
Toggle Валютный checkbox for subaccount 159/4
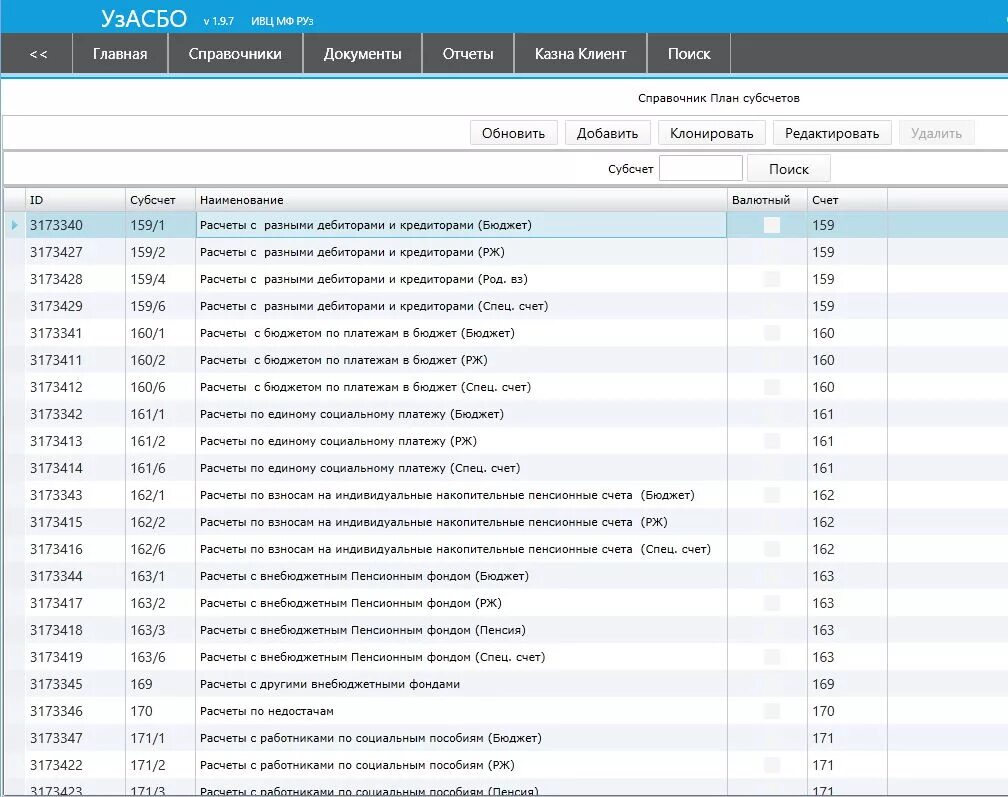[x=771, y=279]
